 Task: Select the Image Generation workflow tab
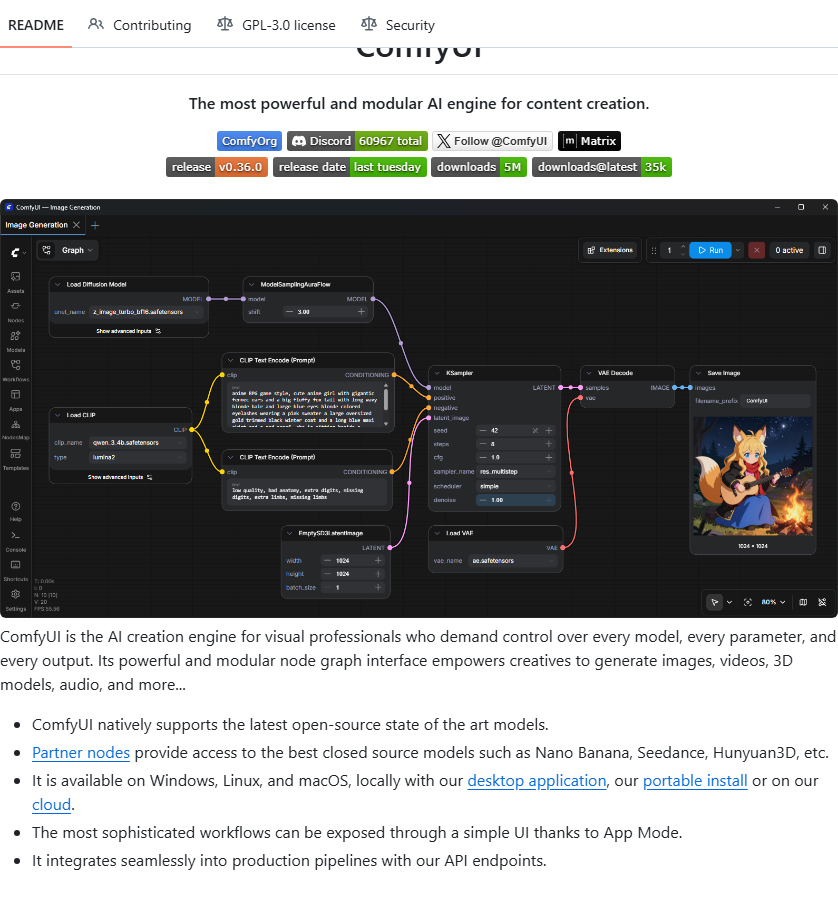coord(37,225)
